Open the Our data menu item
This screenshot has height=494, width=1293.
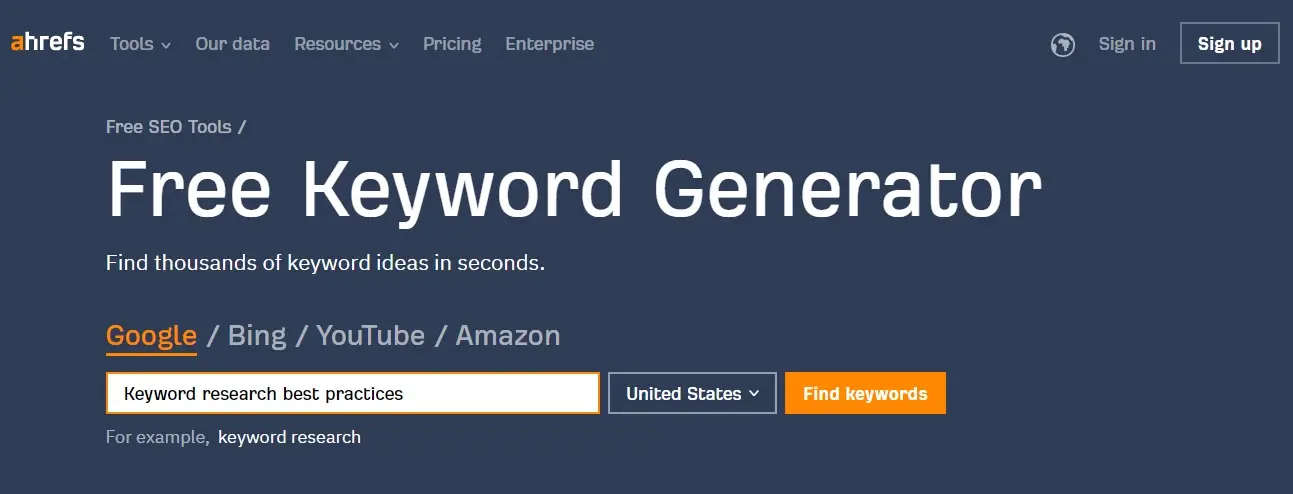[x=233, y=44]
